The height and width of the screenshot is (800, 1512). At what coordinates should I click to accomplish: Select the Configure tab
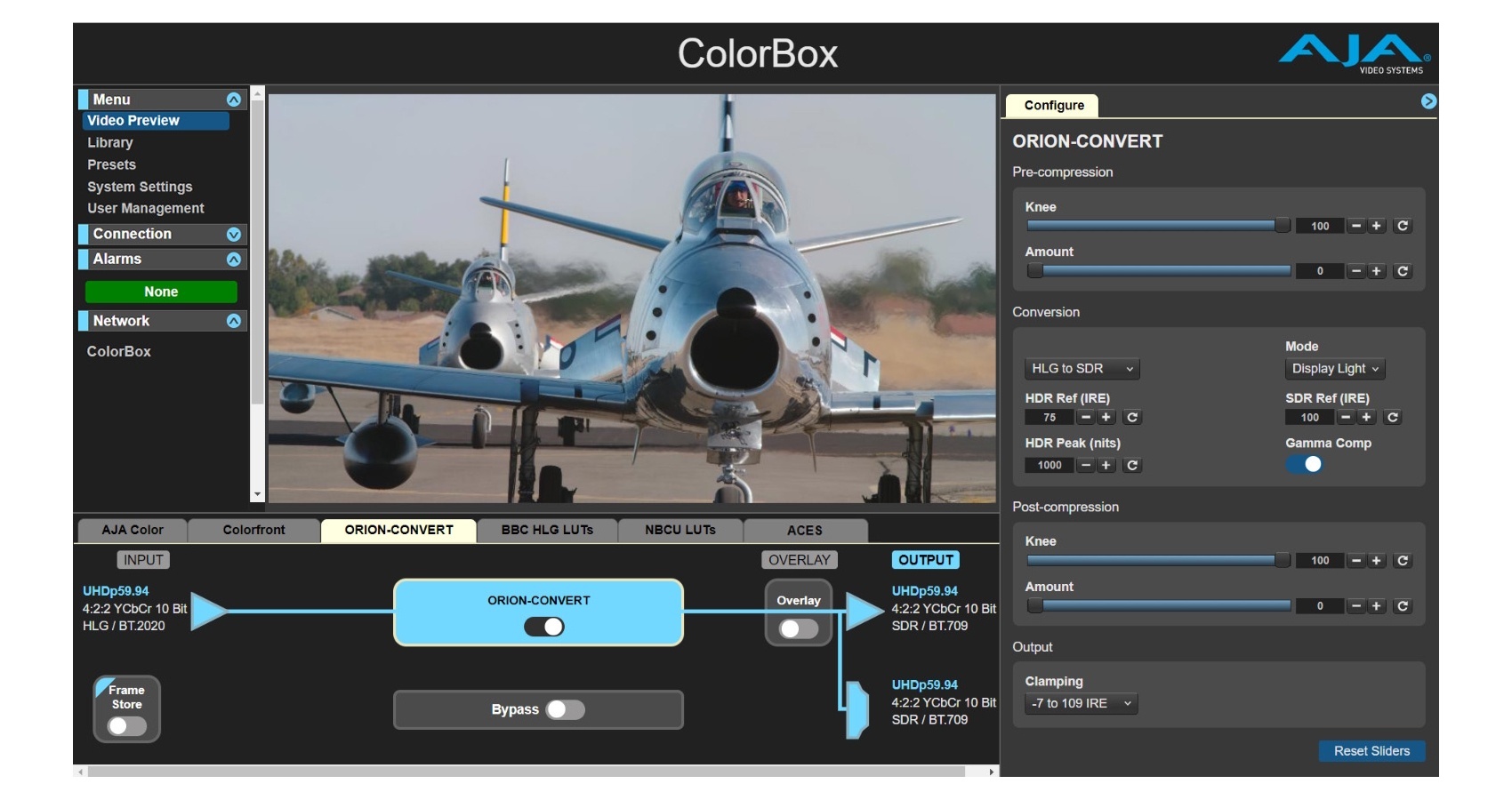click(x=1054, y=106)
